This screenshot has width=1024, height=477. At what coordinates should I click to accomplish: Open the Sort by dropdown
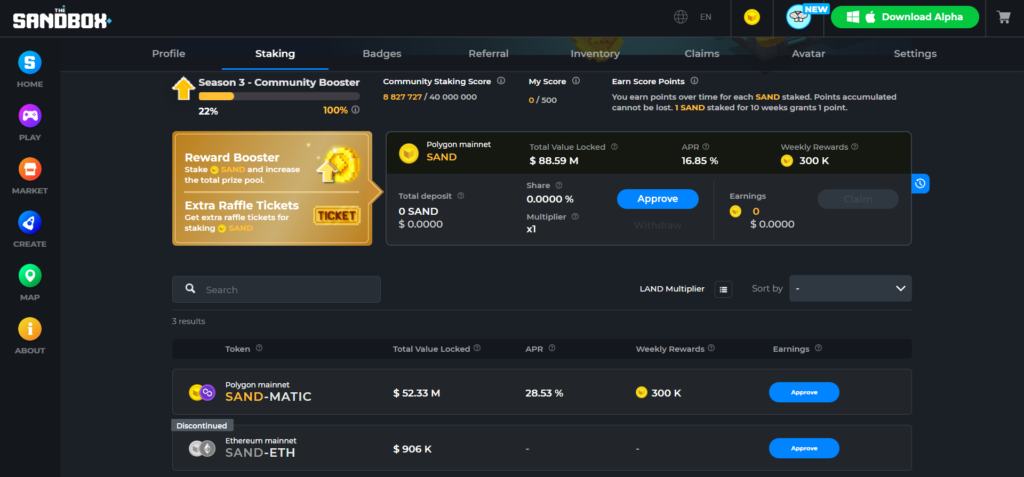coord(850,288)
